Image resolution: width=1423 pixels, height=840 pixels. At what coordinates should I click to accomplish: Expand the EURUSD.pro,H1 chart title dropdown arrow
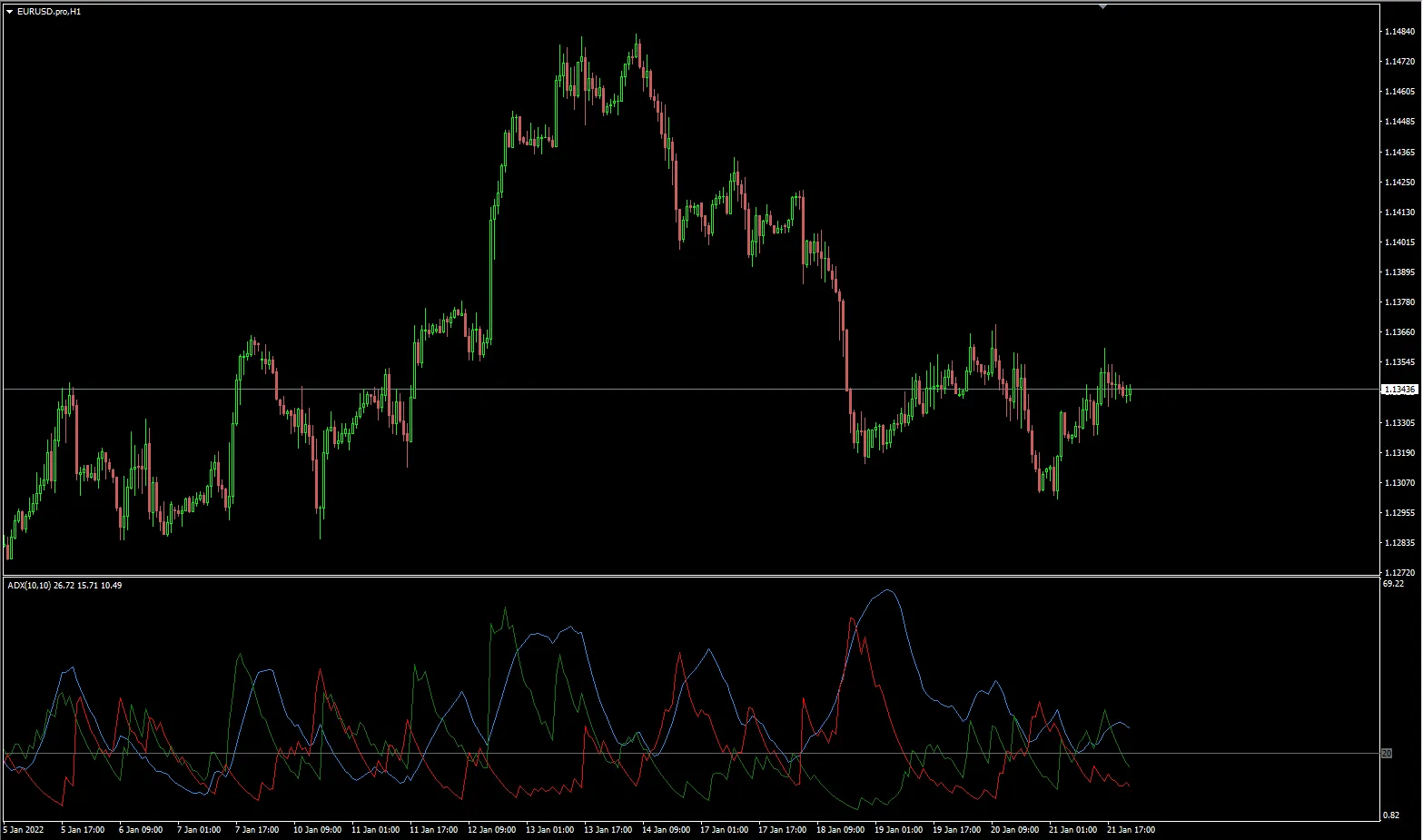[x=8, y=13]
